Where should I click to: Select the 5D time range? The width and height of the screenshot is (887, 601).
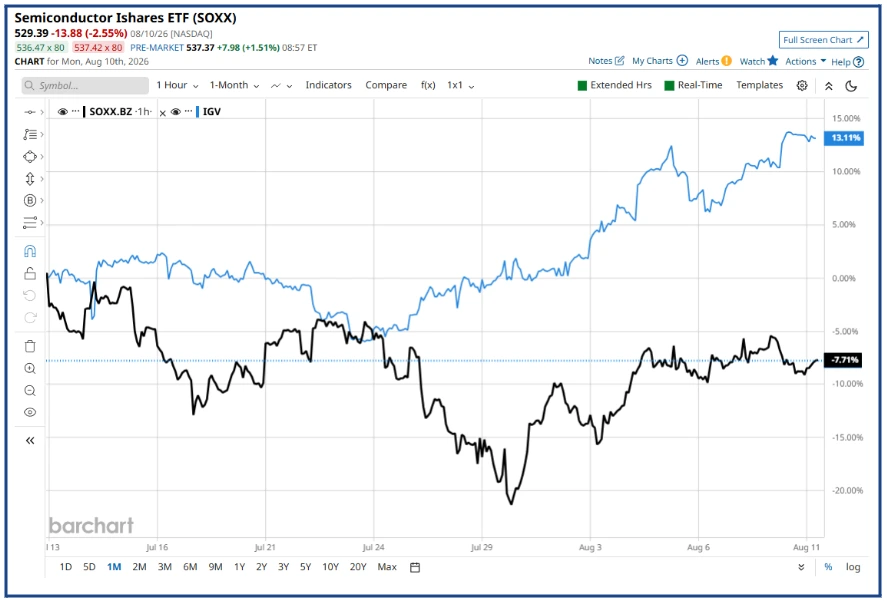click(89, 566)
